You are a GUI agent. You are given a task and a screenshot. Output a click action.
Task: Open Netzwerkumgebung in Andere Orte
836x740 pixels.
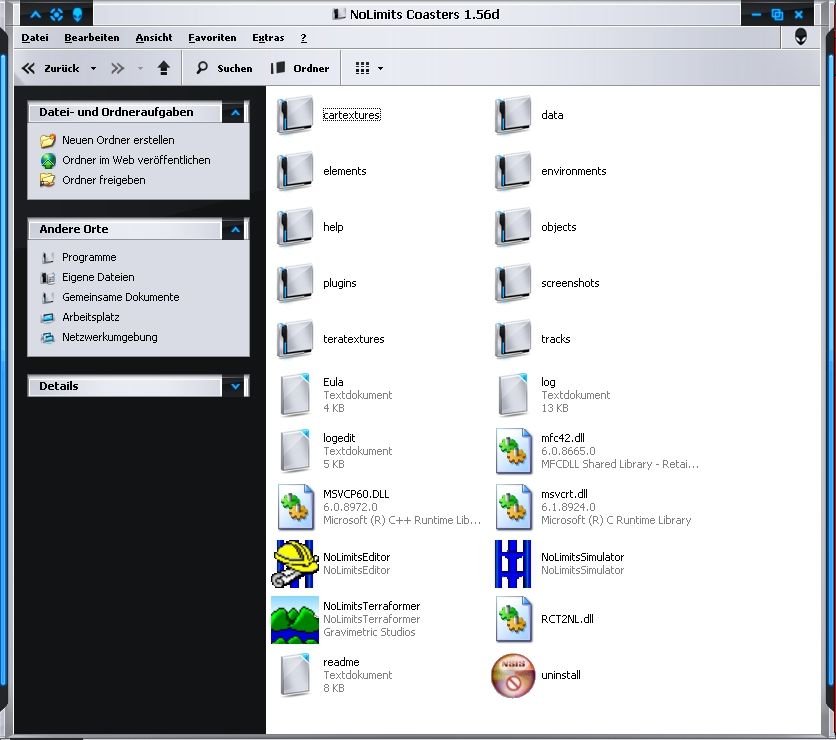point(110,337)
